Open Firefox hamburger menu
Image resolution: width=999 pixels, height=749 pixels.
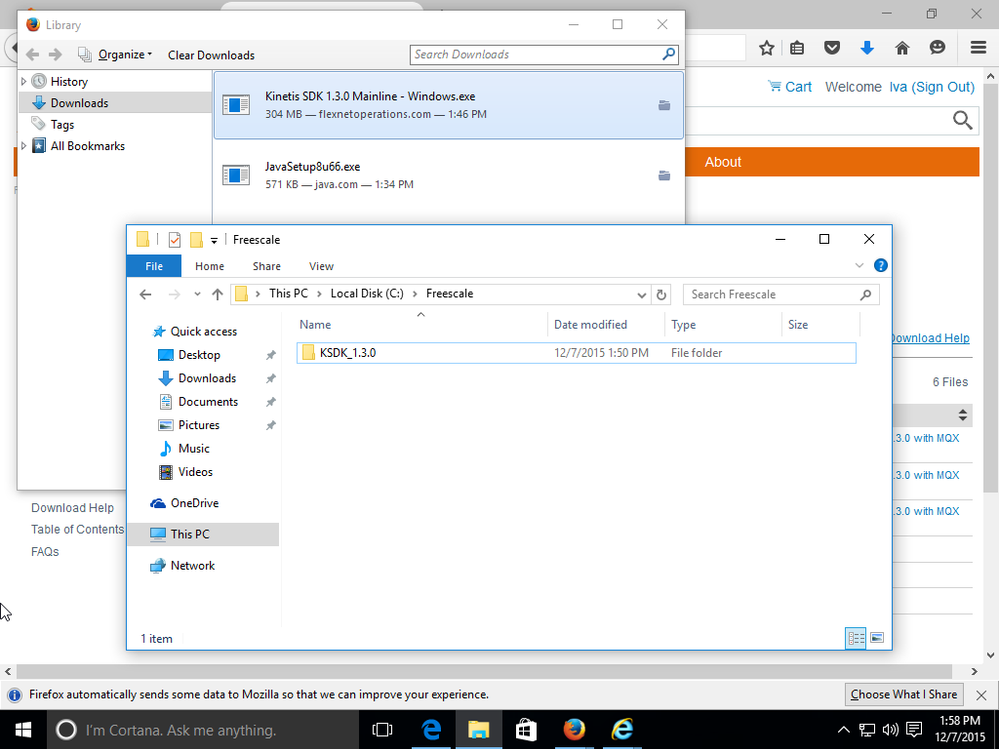(x=978, y=48)
